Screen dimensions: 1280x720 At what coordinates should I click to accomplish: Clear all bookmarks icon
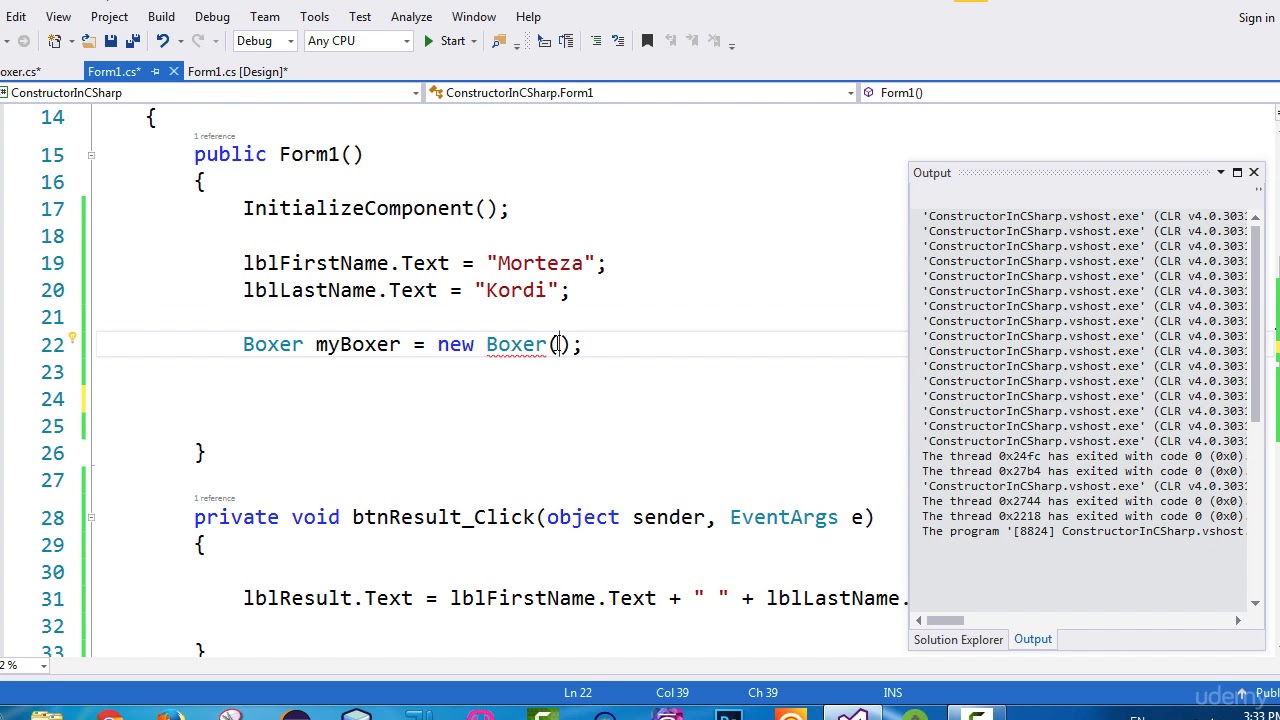[x=714, y=41]
